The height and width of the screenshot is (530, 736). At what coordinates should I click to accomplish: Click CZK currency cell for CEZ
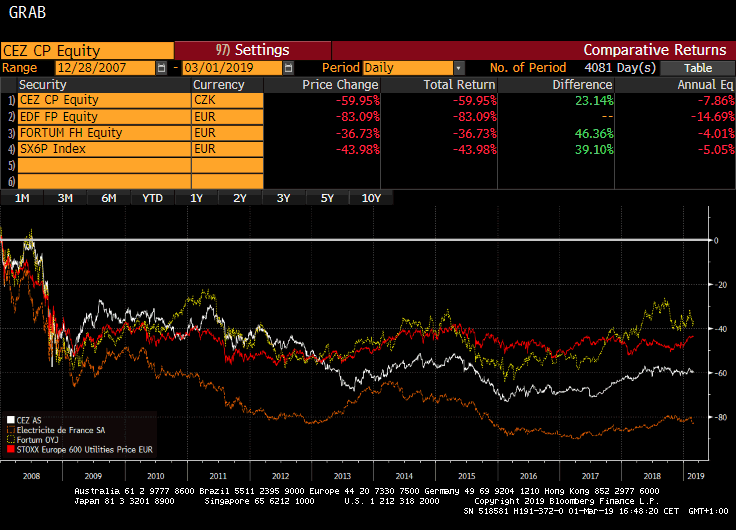pyautogui.click(x=228, y=100)
